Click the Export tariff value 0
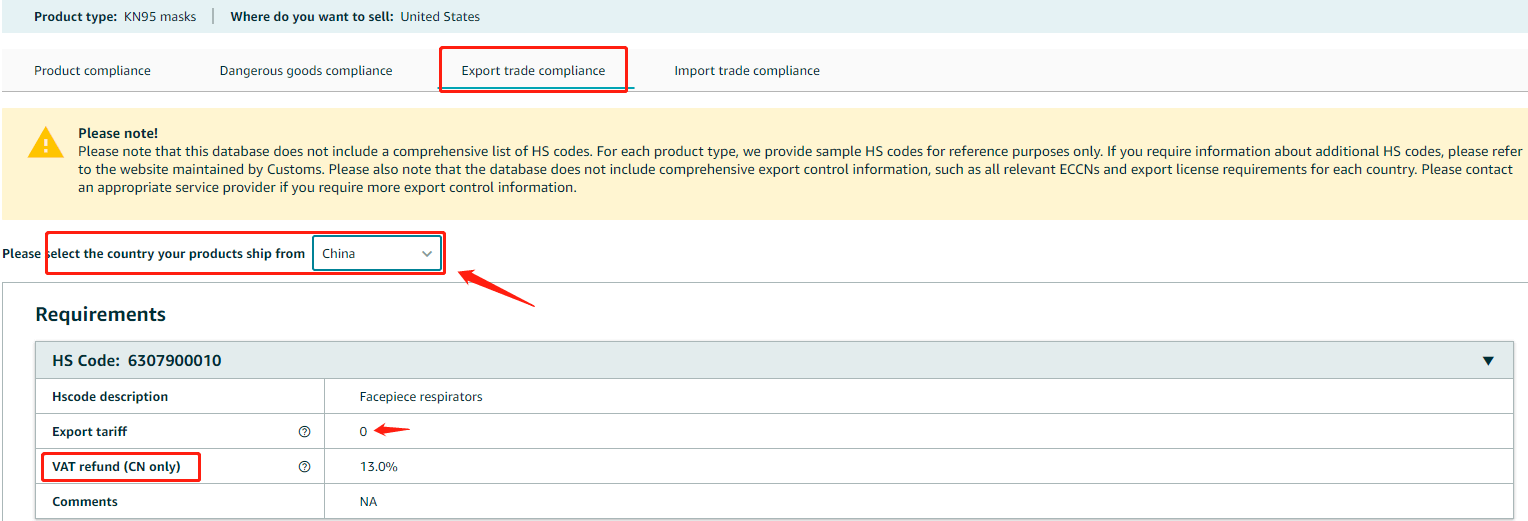 (364, 432)
